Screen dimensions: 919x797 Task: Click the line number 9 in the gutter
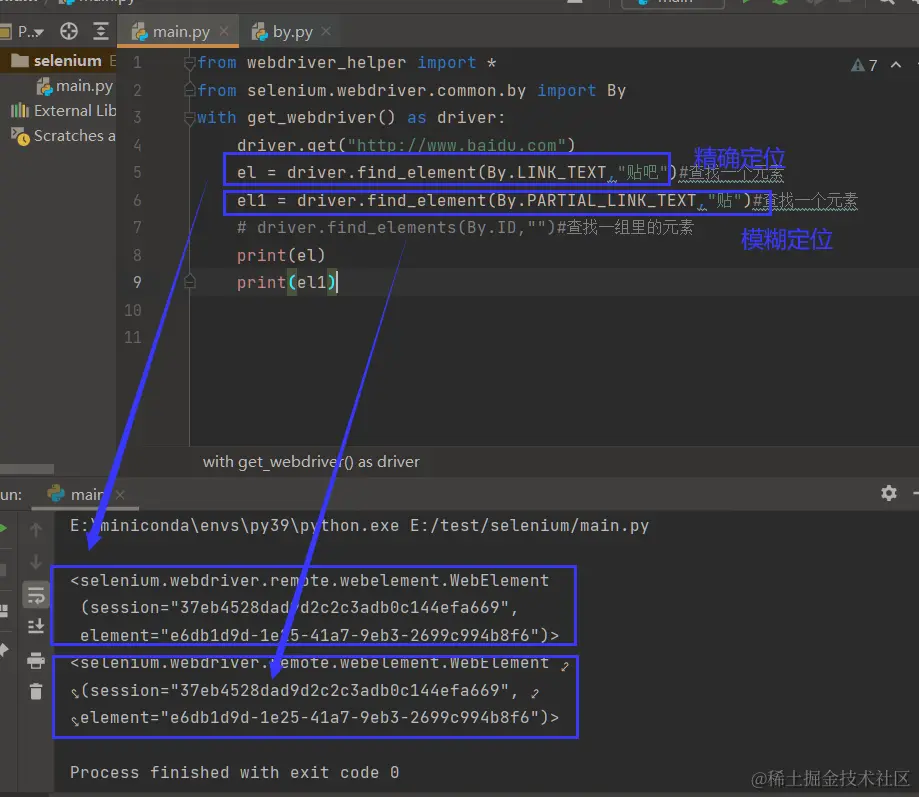137,282
